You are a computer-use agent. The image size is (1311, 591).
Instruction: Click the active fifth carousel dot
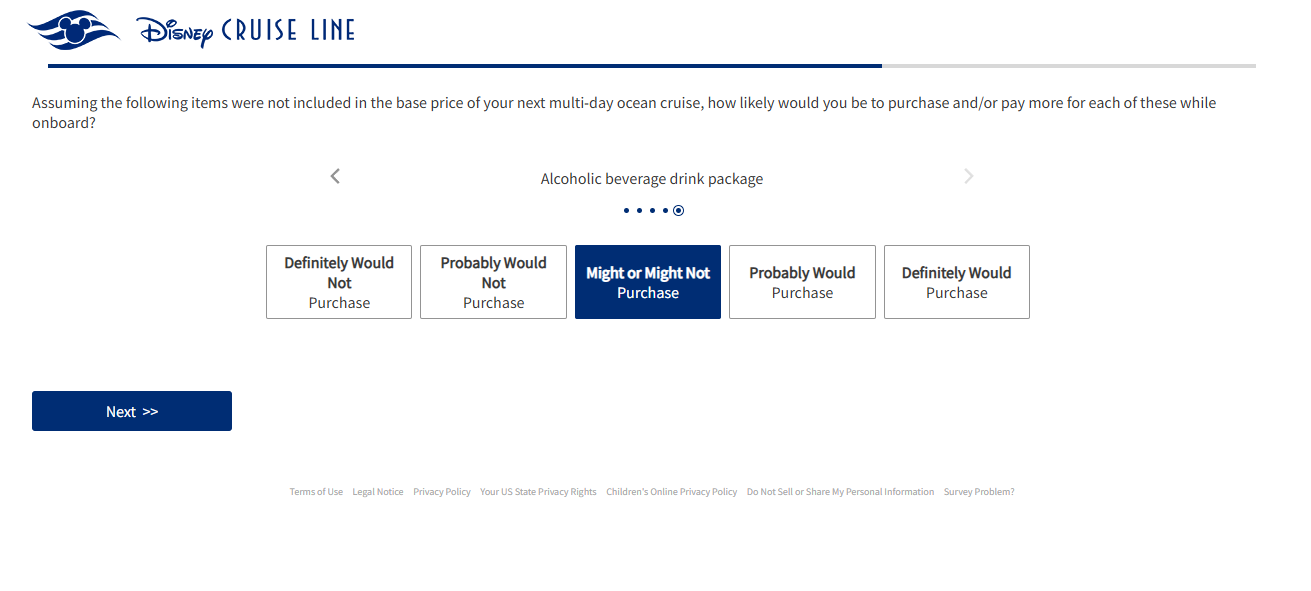(678, 210)
